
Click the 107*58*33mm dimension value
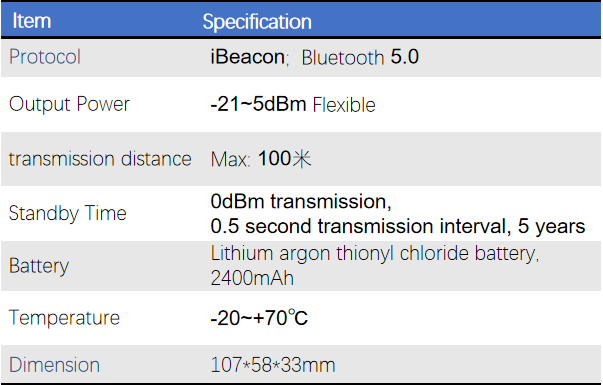click(273, 365)
